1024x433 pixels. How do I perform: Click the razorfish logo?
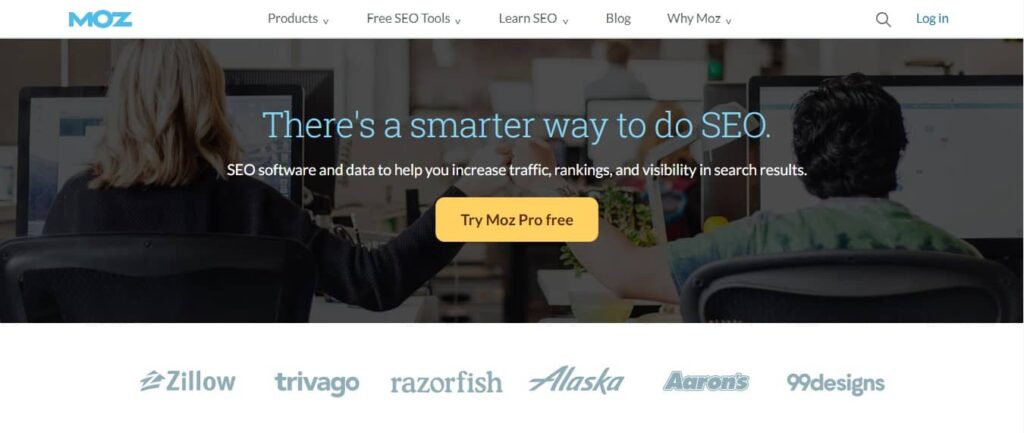447,382
